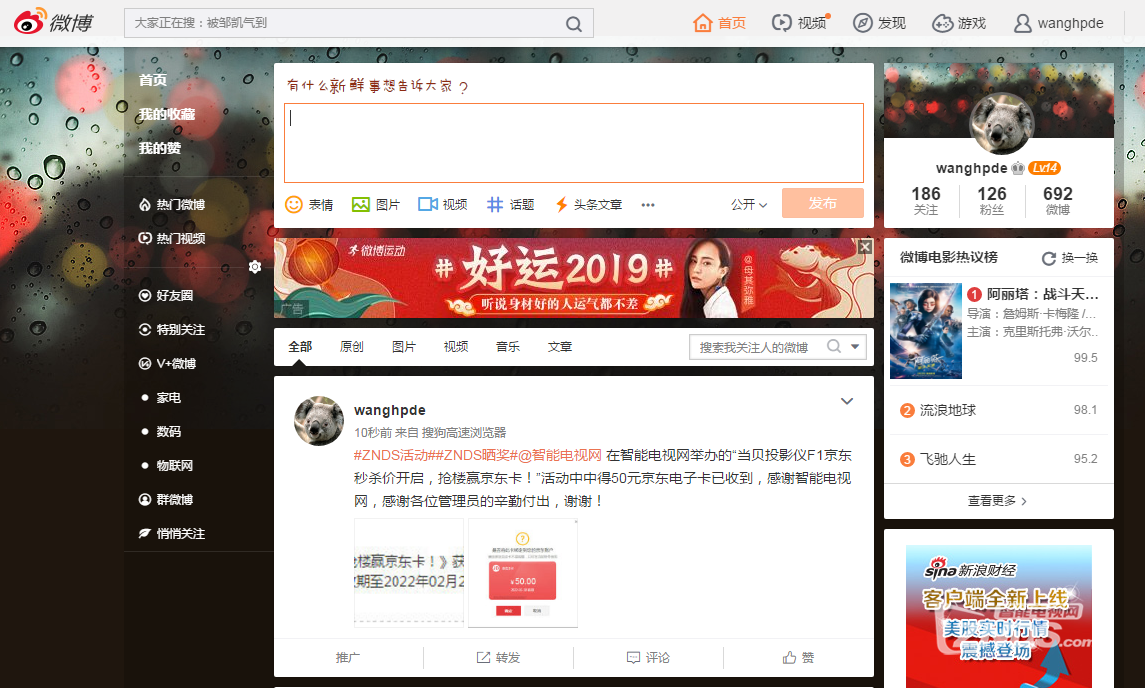
Task: Click wanghpde koala avatar in post
Action: coord(319,421)
